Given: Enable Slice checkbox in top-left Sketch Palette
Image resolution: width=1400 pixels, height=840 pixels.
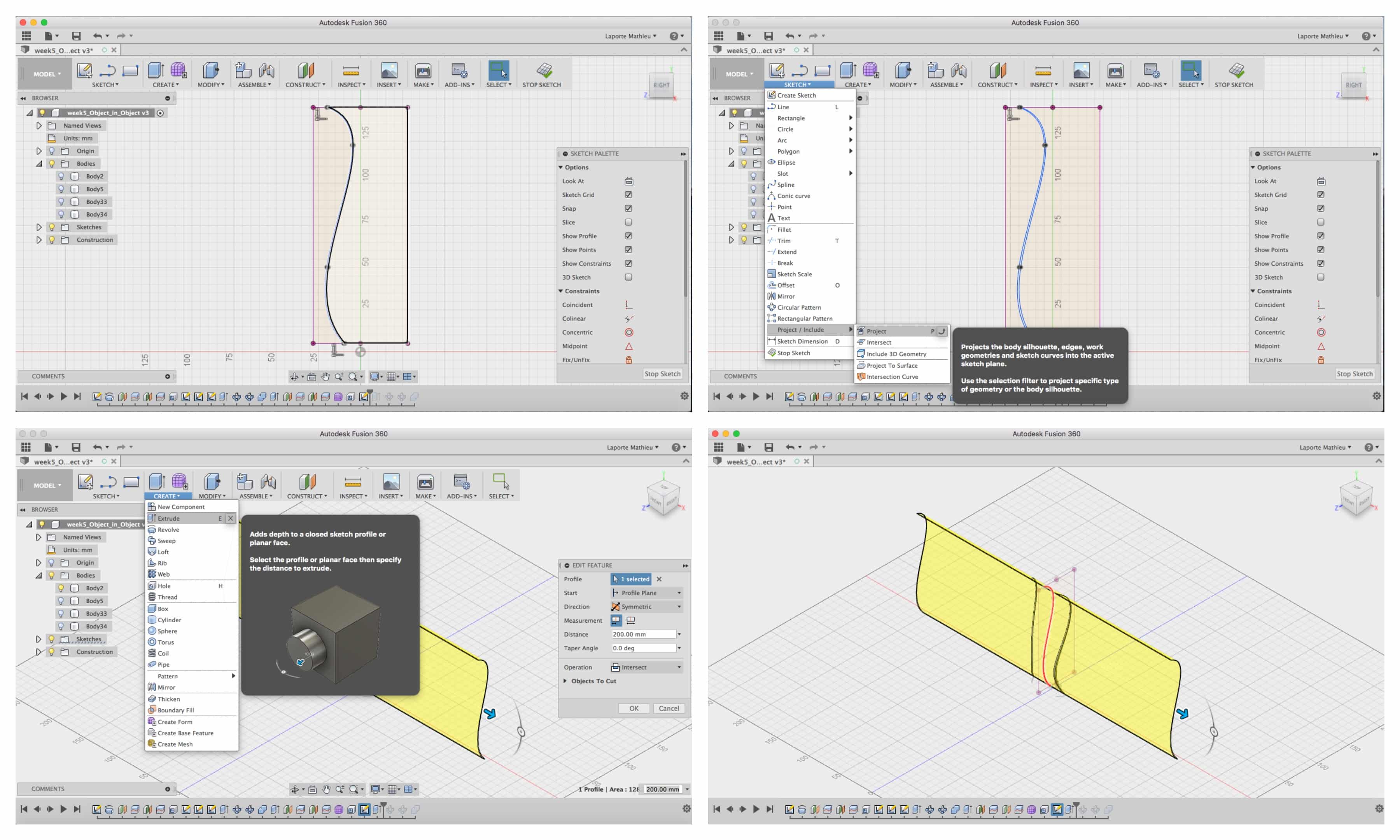Looking at the screenshot, I should tap(629, 222).
